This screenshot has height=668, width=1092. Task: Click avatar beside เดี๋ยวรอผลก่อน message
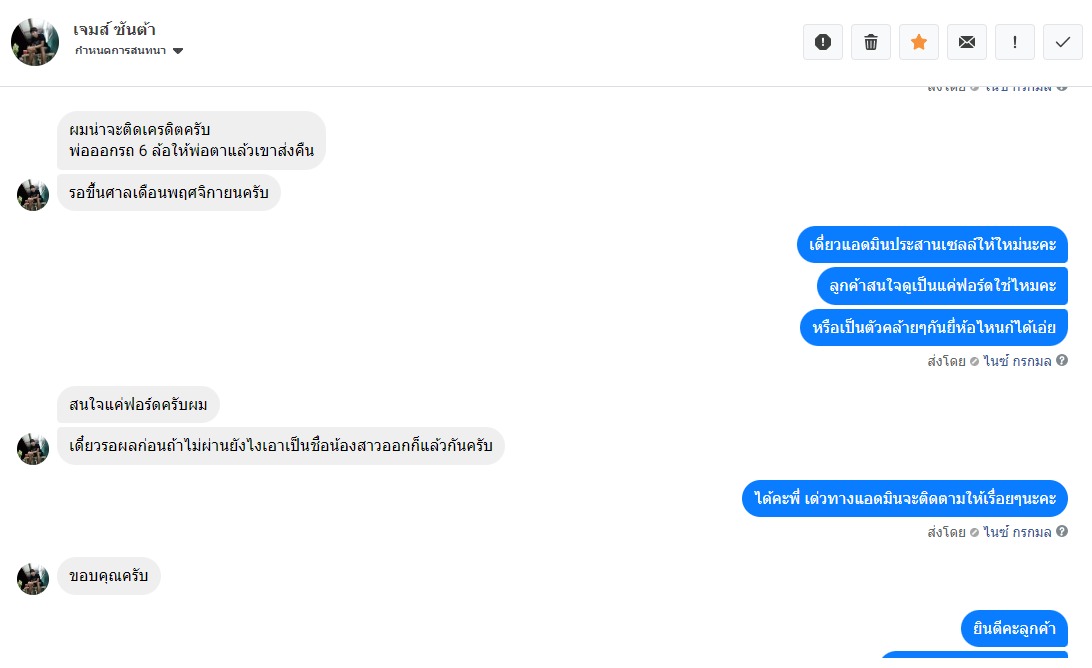[33, 447]
